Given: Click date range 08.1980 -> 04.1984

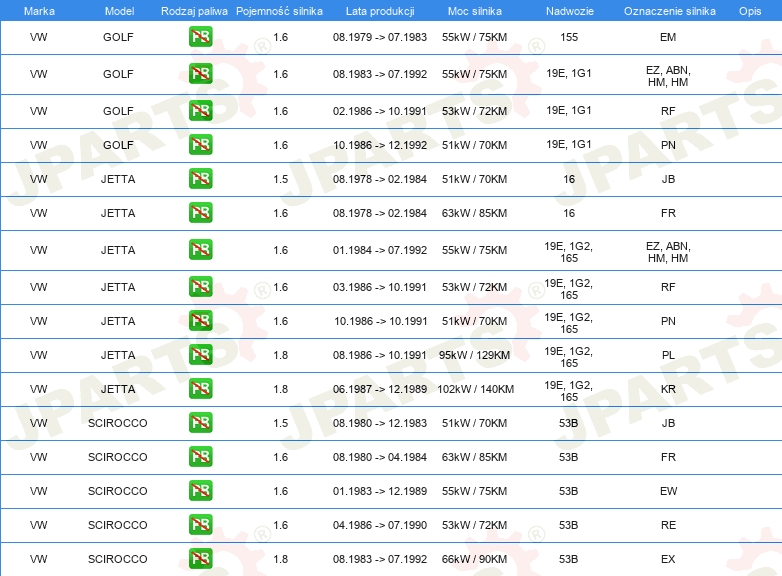Looking at the screenshot, I should point(380,457).
